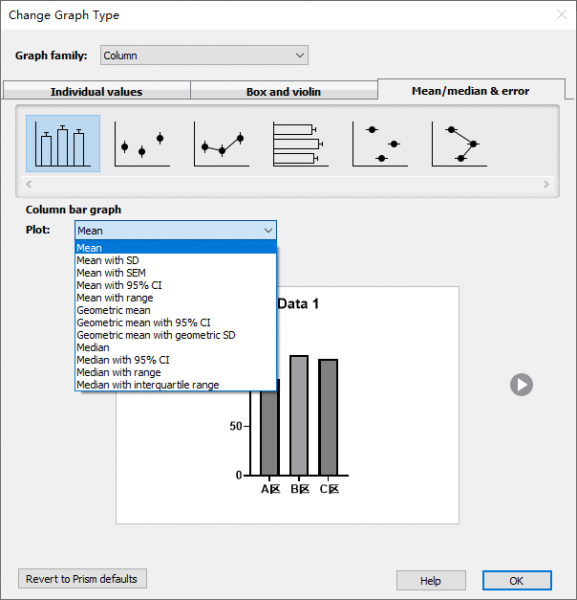
Task: Select the horizontal bar graph icon
Action: tap(301, 144)
